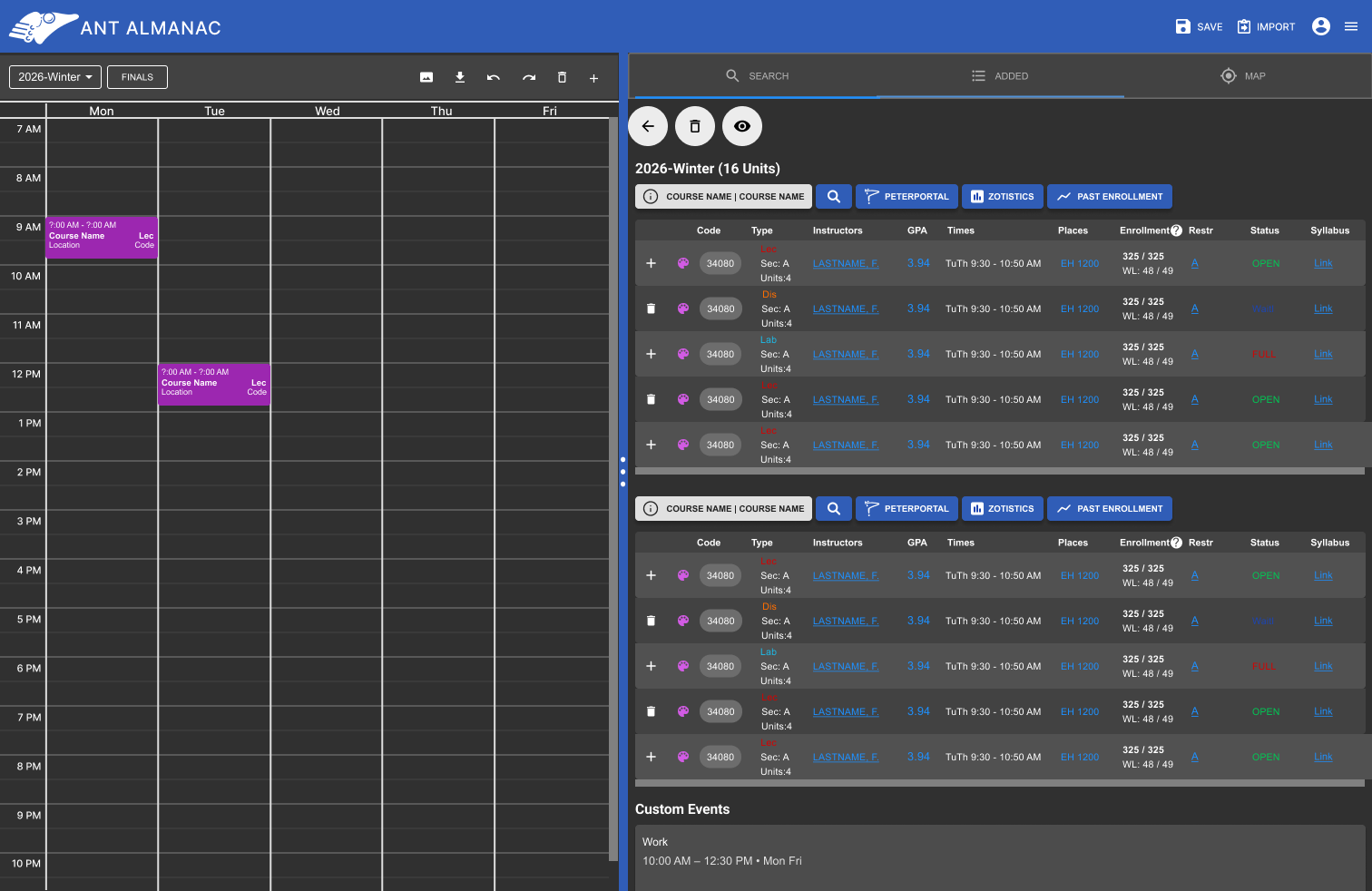Image resolution: width=1372 pixels, height=891 pixels.
Task: Open EH 1200 location in Dis row, second section
Action: (x=1080, y=622)
